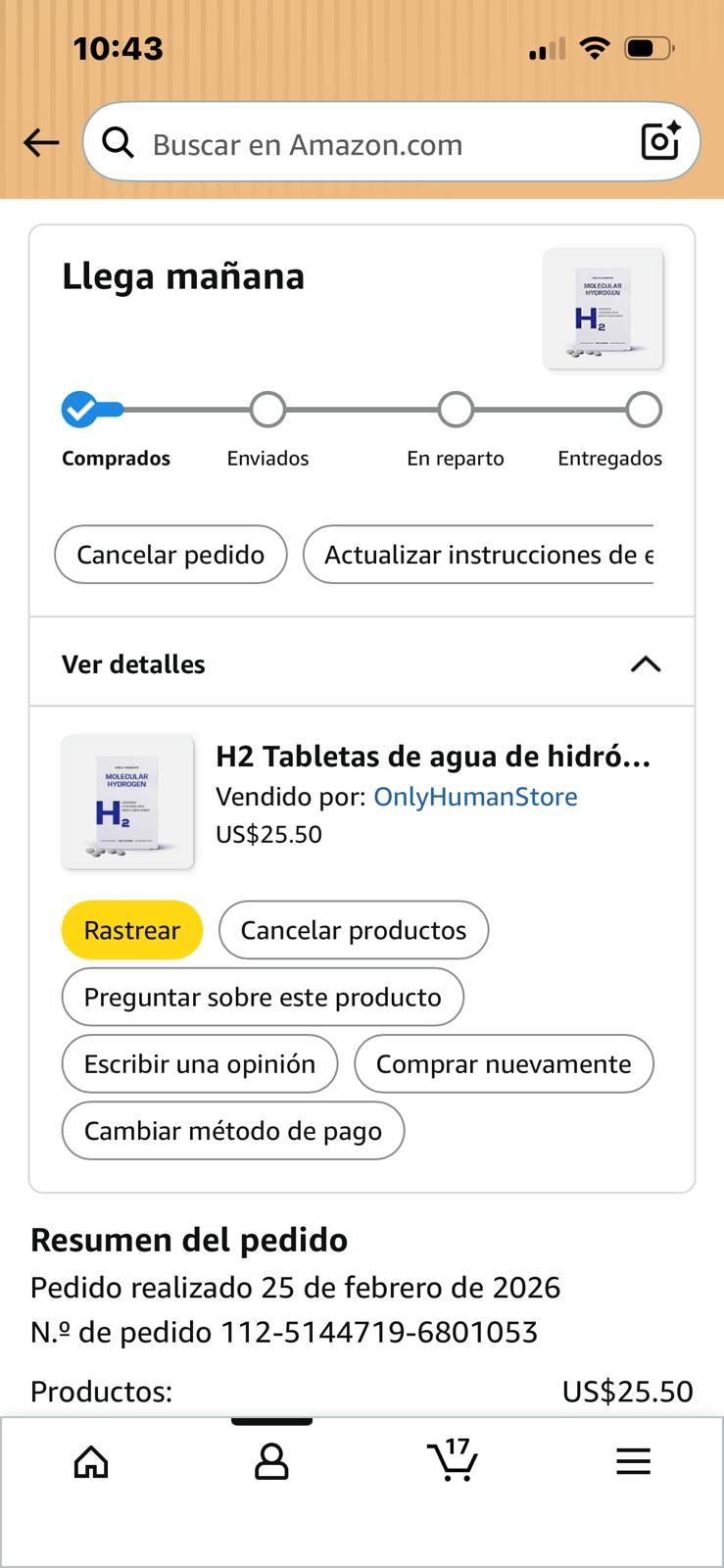Screen dimensions: 724x1568
Task: Open camera lens search icon
Action: (x=660, y=142)
